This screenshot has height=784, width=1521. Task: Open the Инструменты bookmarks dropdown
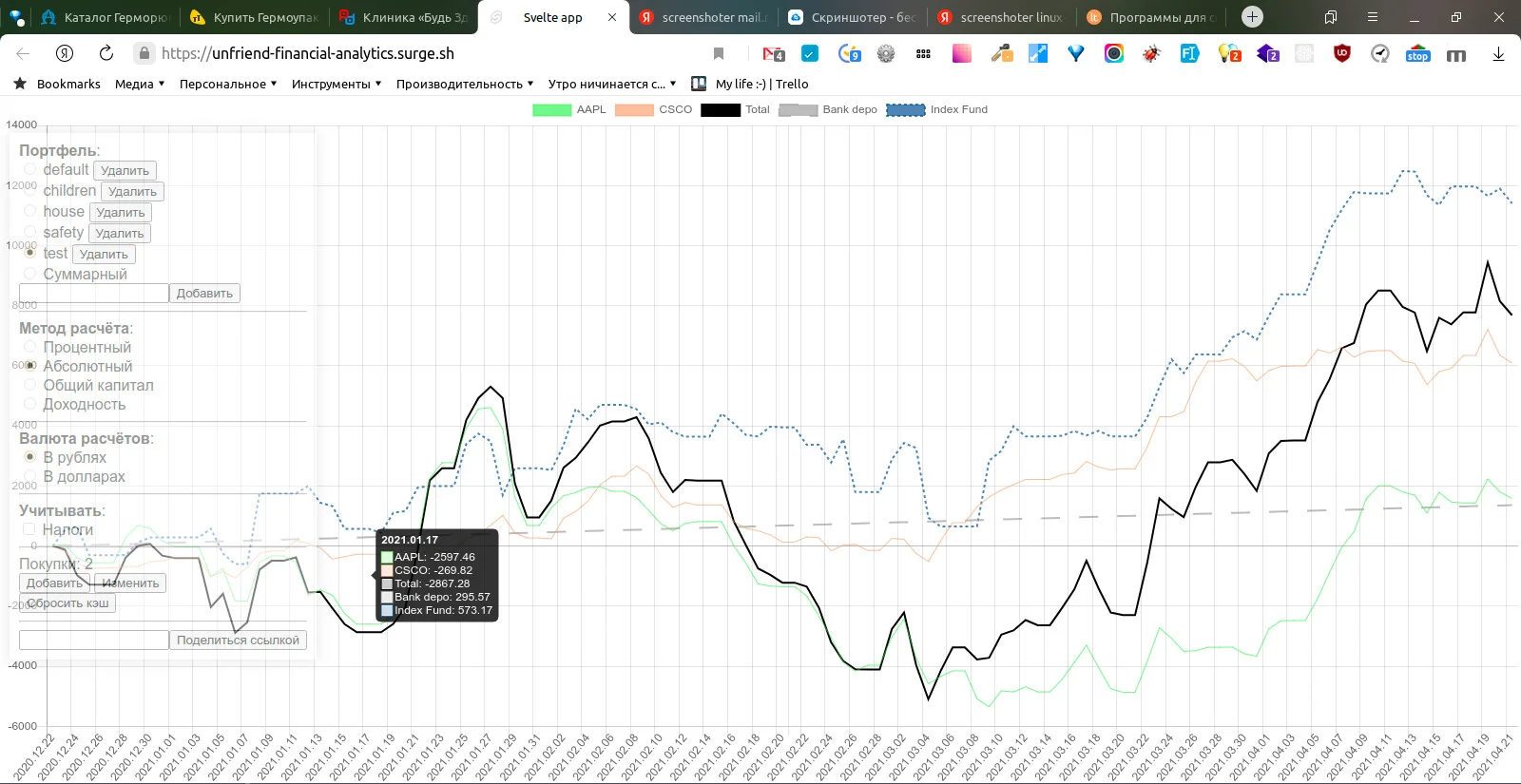[x=337, y=84]
